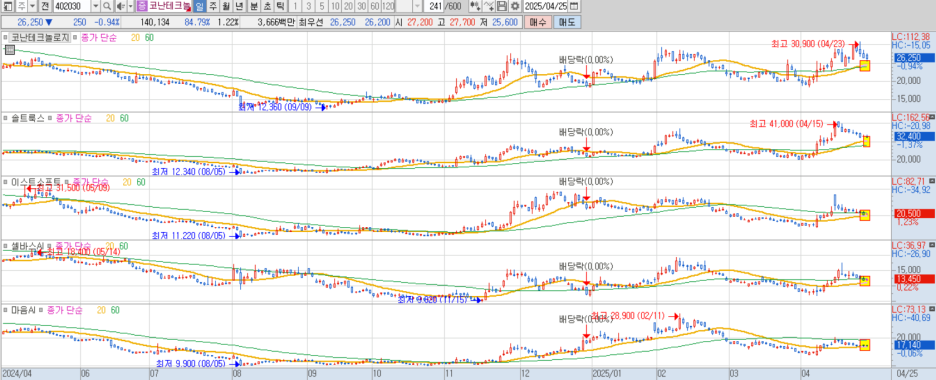Click the 배당락(0,00%) marker in the 코난테크놀로지 chart
The height and width of the screenshot is (380, 936).
coord(586,60)
